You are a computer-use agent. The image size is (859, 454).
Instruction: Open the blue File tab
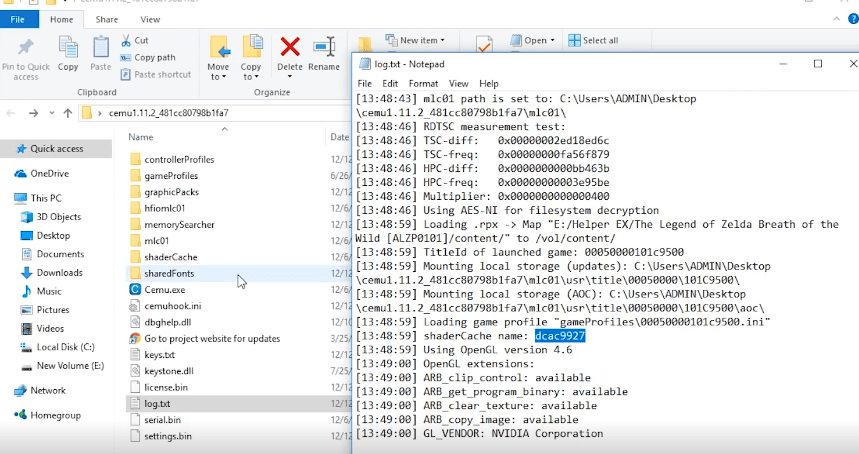tap(19, 19)
